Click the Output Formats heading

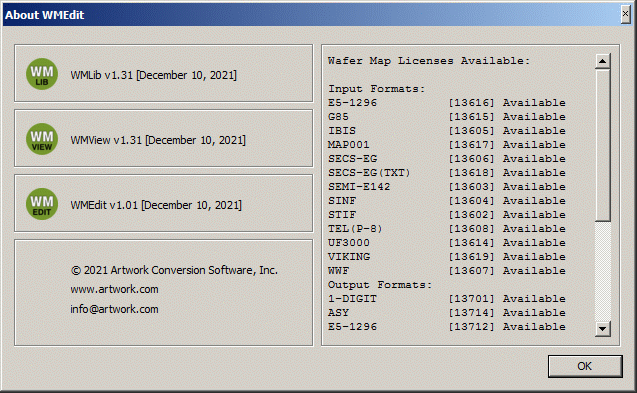[380, 285]
